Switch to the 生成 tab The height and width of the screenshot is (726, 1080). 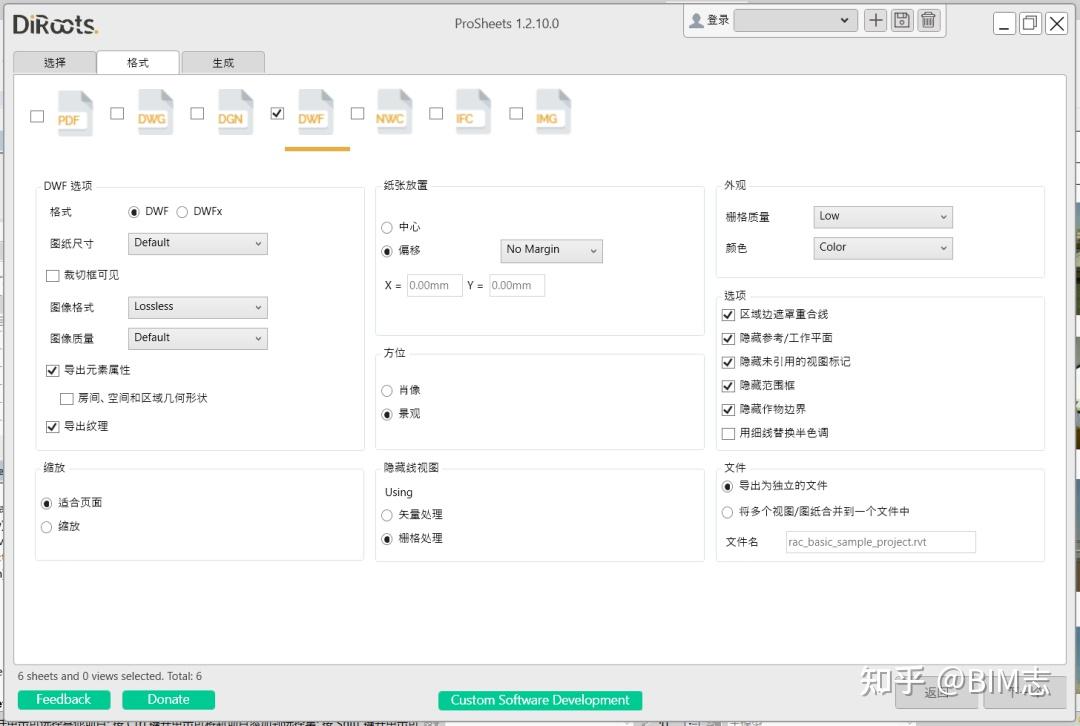222,61
